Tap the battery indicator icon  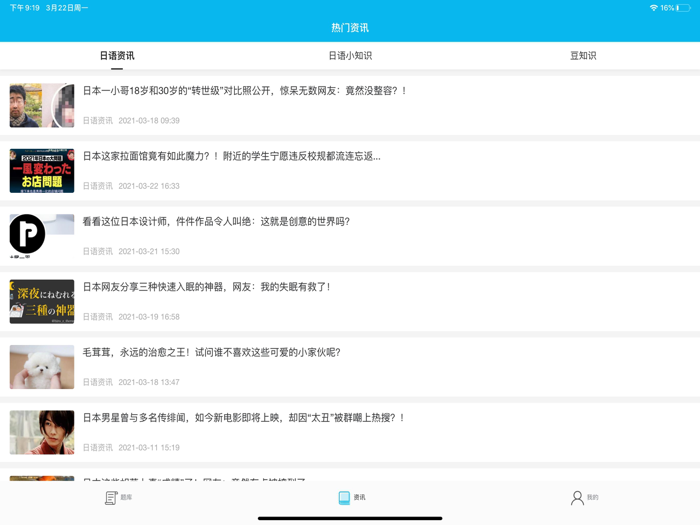click(x=683, y=8)
